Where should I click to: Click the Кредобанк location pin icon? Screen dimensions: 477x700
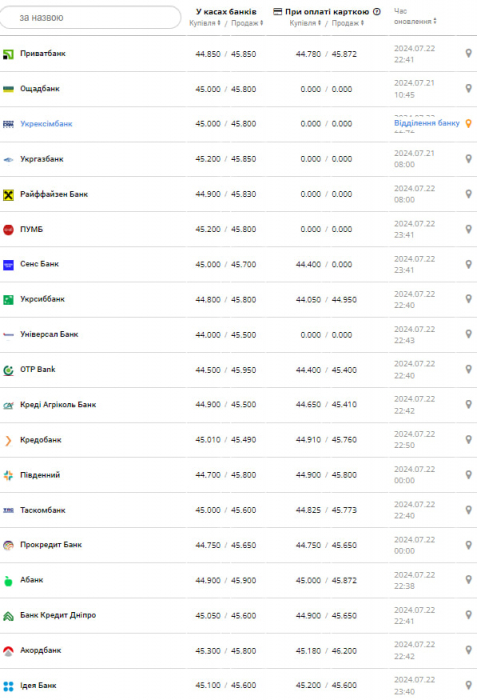pyautogui.click(x=469, y=440)
